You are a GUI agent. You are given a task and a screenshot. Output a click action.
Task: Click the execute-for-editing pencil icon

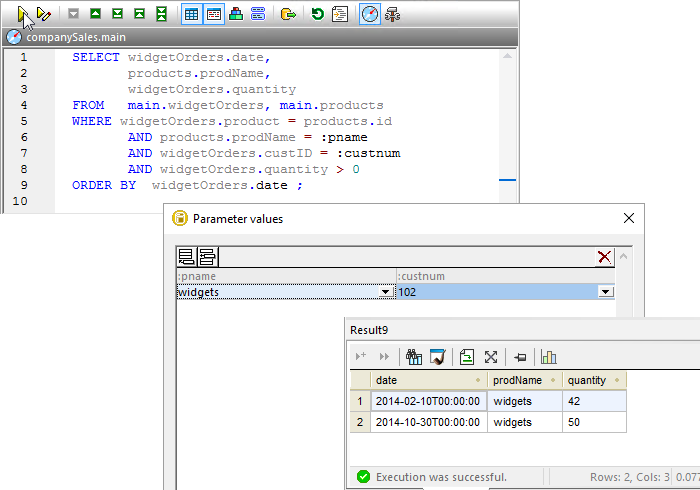point(43,14)
